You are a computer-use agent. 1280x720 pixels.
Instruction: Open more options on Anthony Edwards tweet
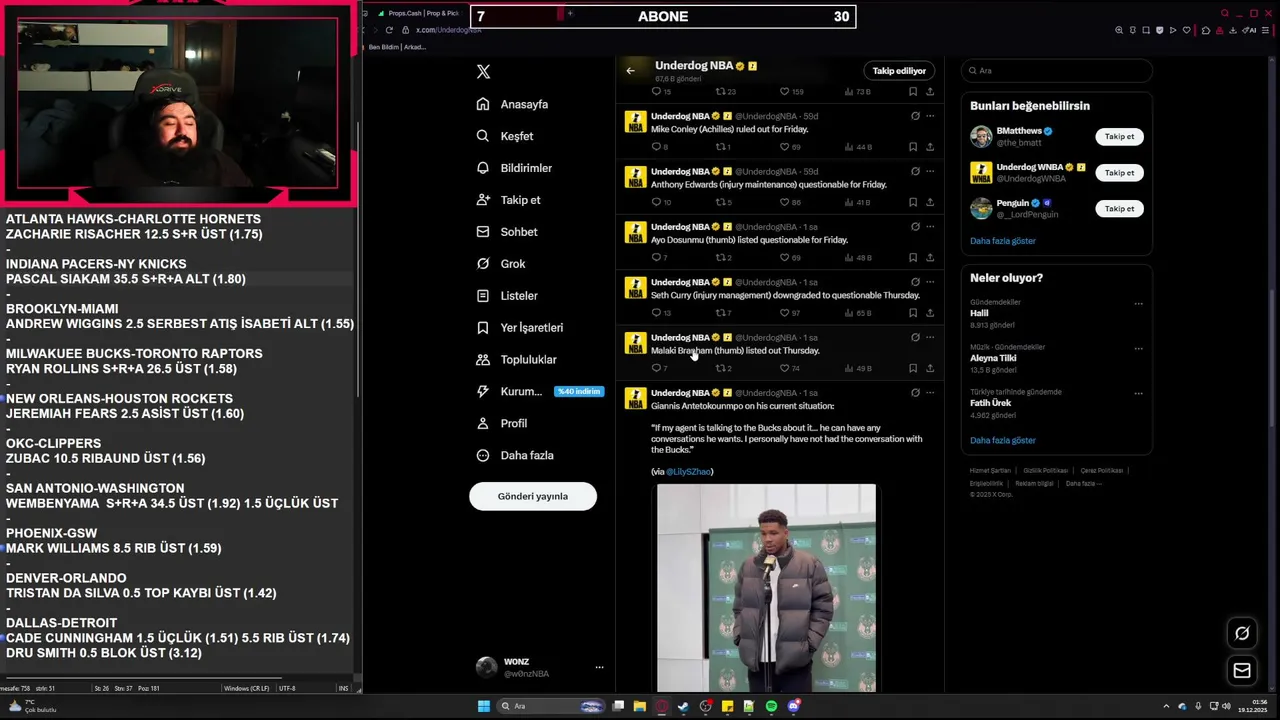pyautogui.click(x=930, y=172)
